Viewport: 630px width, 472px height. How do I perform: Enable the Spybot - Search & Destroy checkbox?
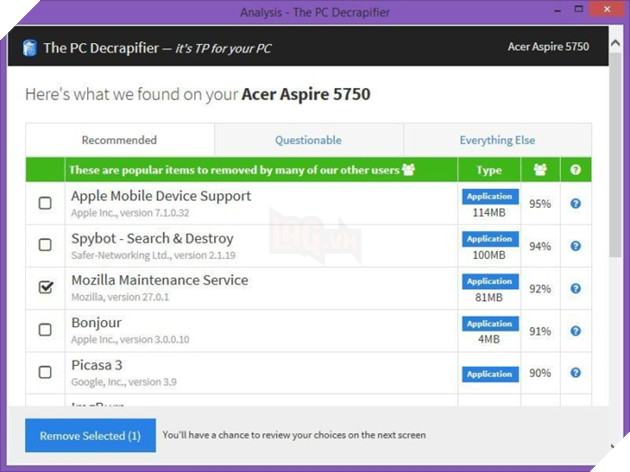click(x=45, y=245)
